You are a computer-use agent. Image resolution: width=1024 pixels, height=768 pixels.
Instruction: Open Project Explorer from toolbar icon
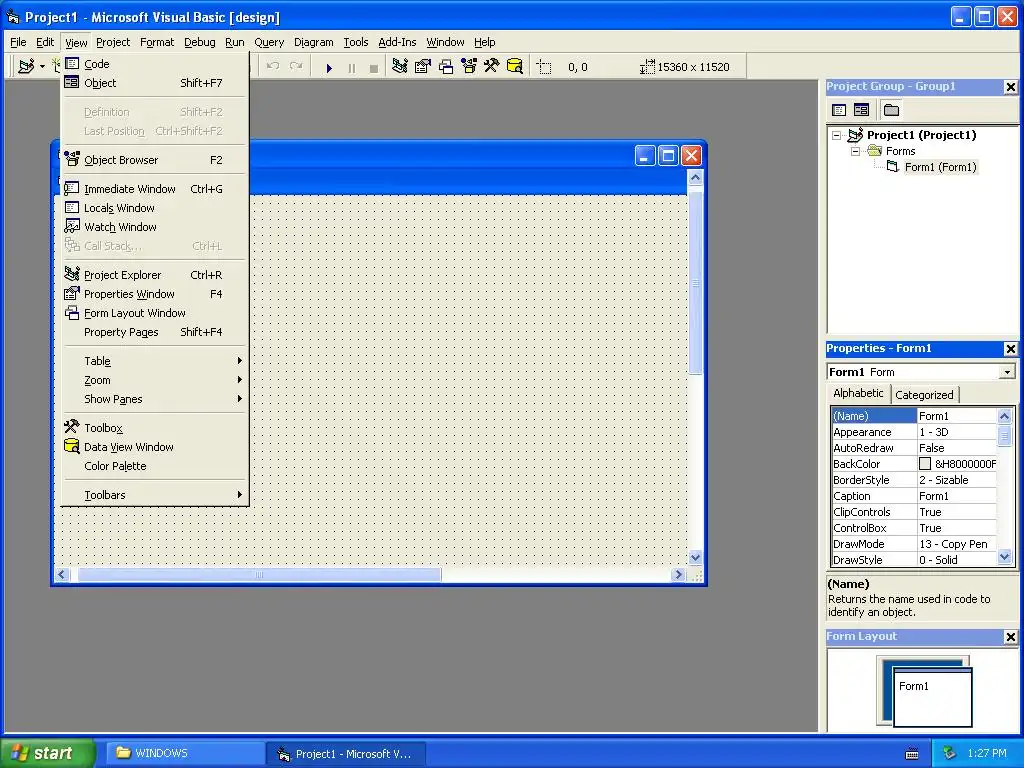(400, 67)
